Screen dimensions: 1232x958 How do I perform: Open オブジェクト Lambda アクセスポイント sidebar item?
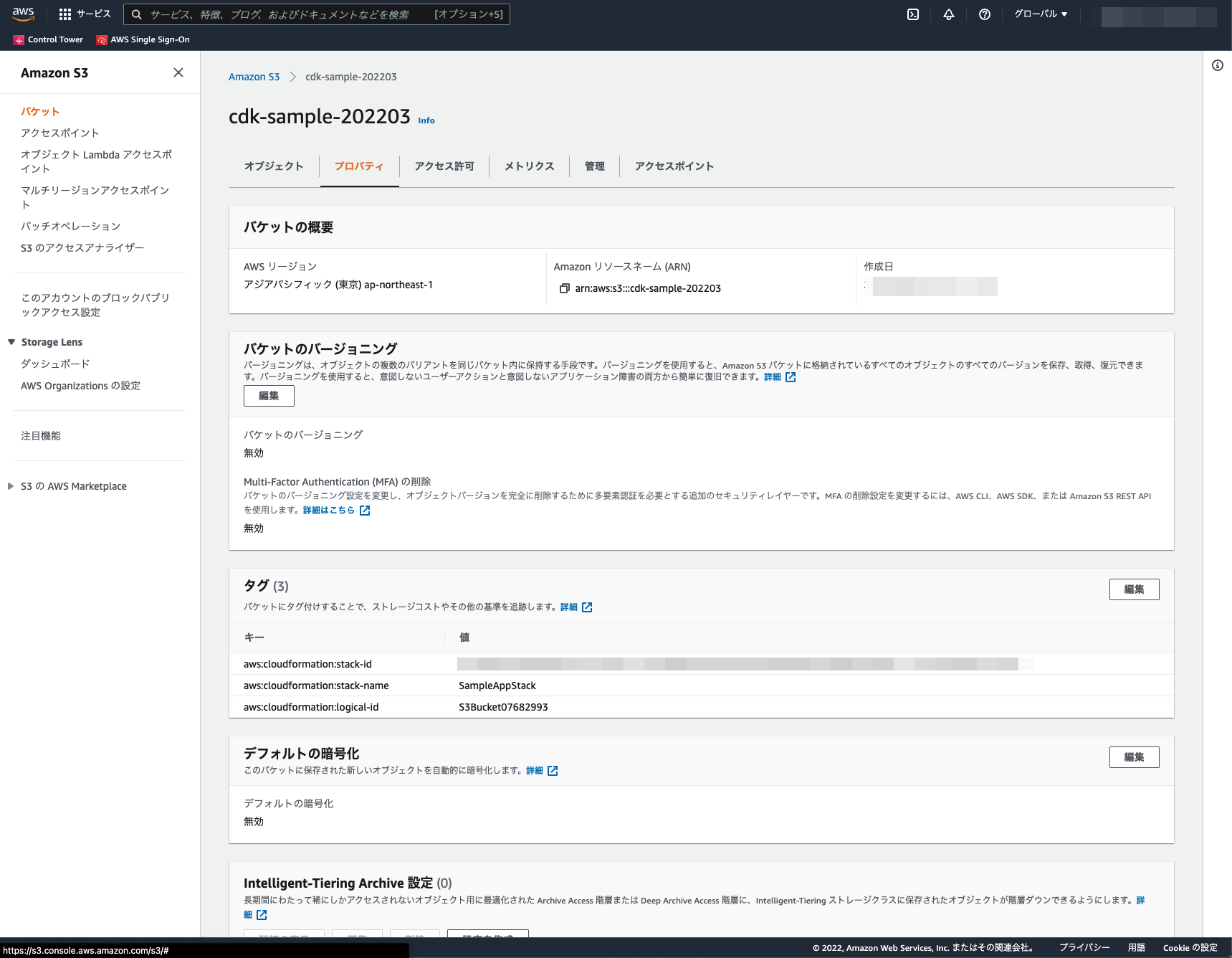point(97,162)
